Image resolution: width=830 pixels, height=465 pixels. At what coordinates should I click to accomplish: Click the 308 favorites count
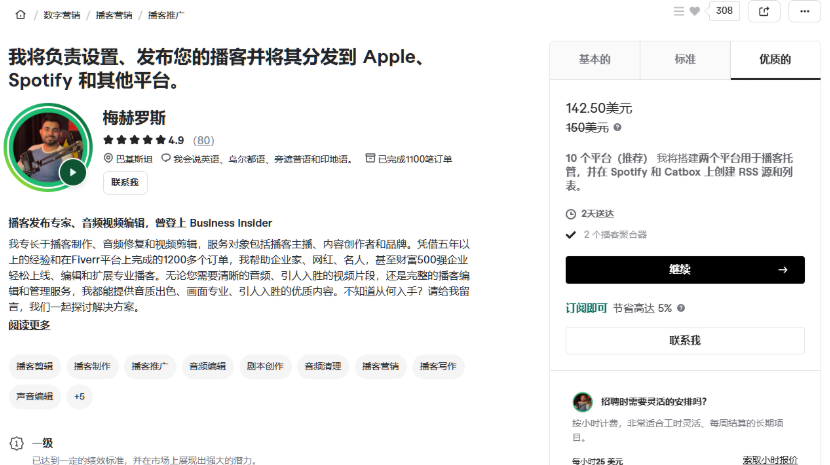[x=724, y=11]
